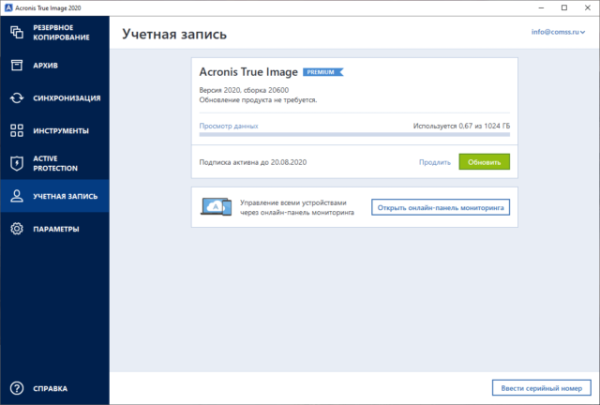Screen dimensions: 600x405
Task: Click the 'Учетная запись' page heading
Action: pyautogui.click(x=174, y=34)
